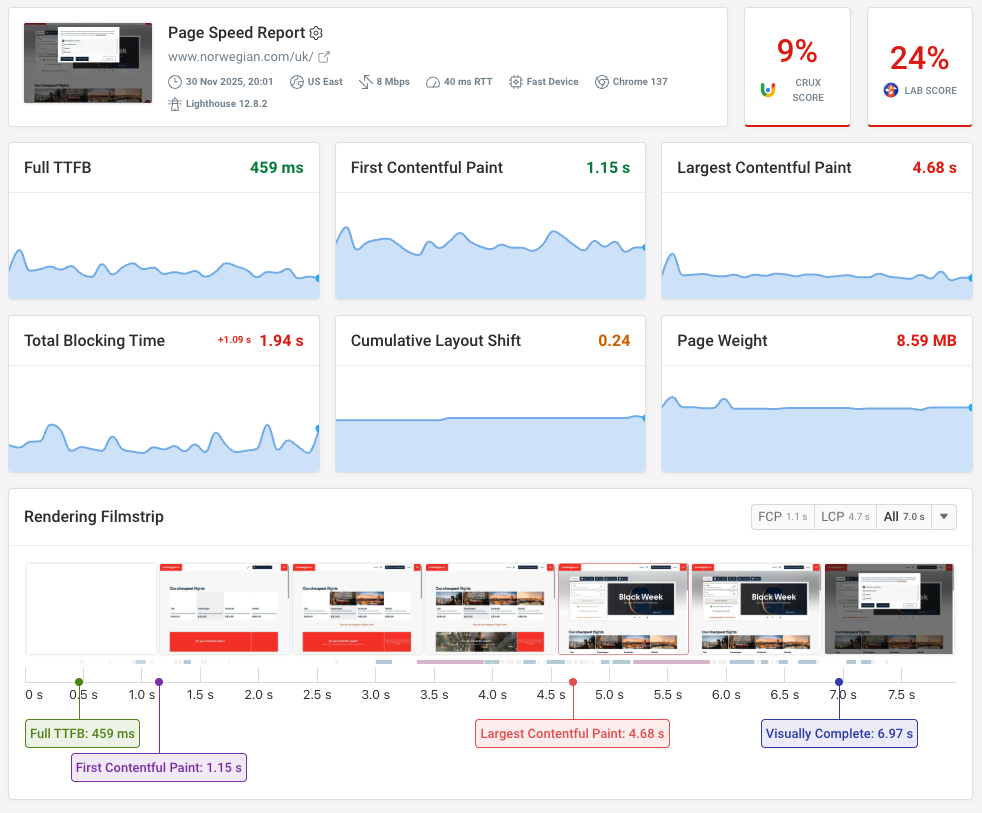Switch to the FCP 1.1 s filmstrip view
Viewport: 982px width, 813px height.
click(x=782, y=516)
